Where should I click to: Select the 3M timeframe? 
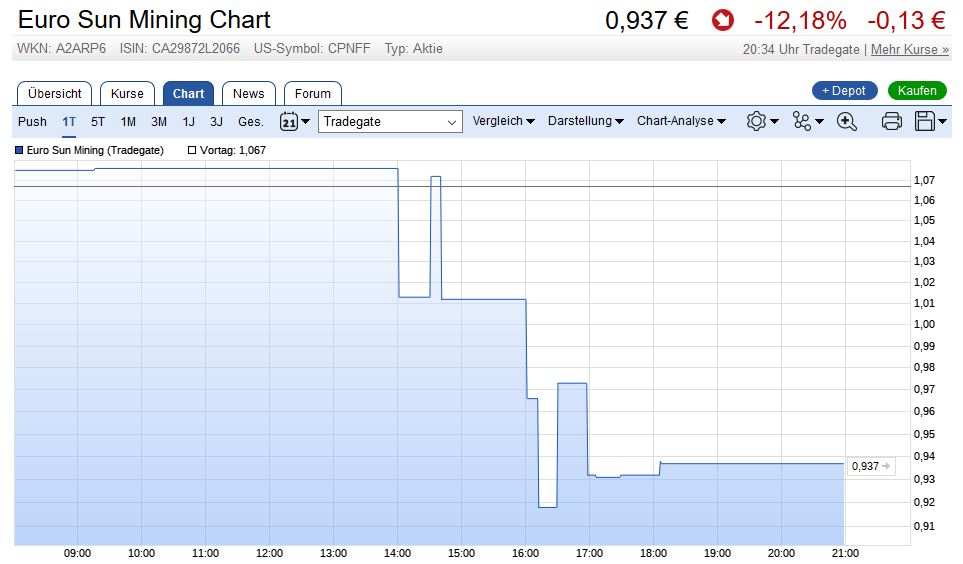tap(158, 122)
